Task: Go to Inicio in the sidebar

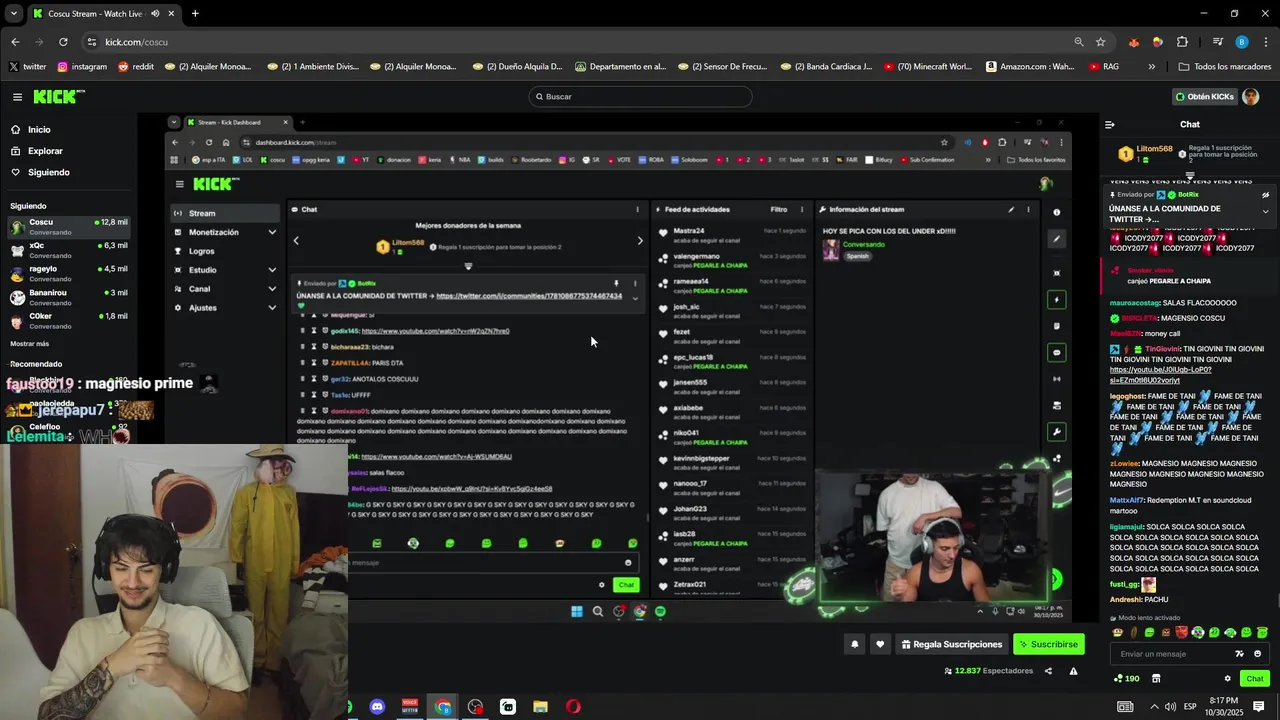Action: [x=39, y=130]
